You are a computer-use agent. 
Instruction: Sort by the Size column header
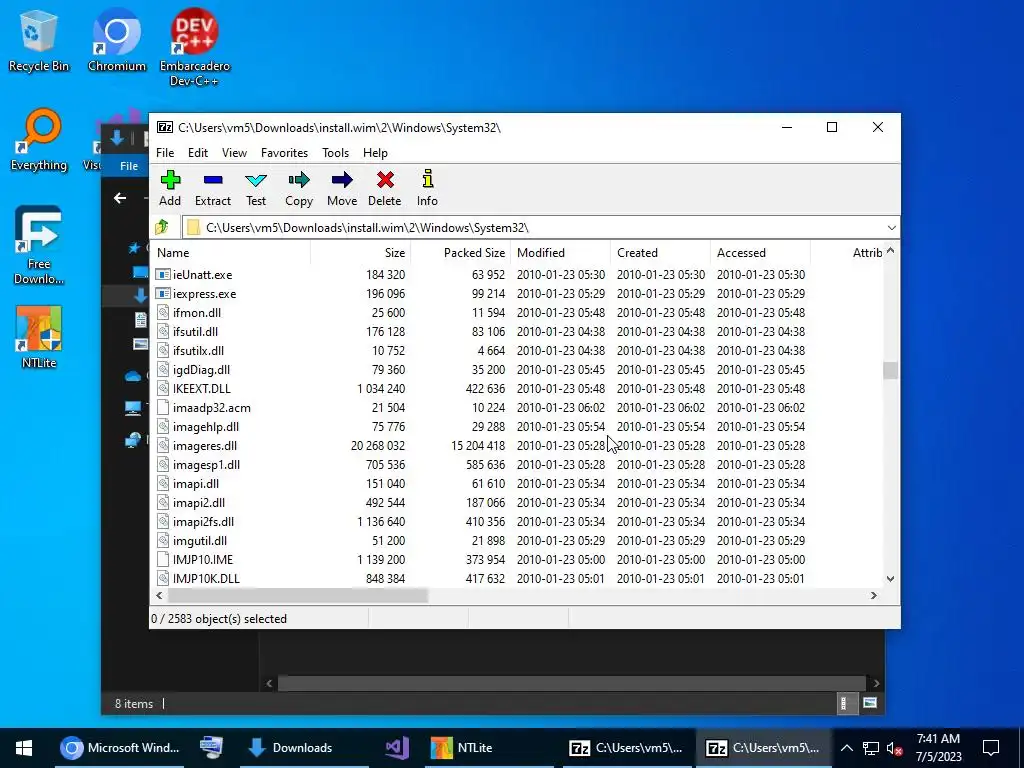360,253
